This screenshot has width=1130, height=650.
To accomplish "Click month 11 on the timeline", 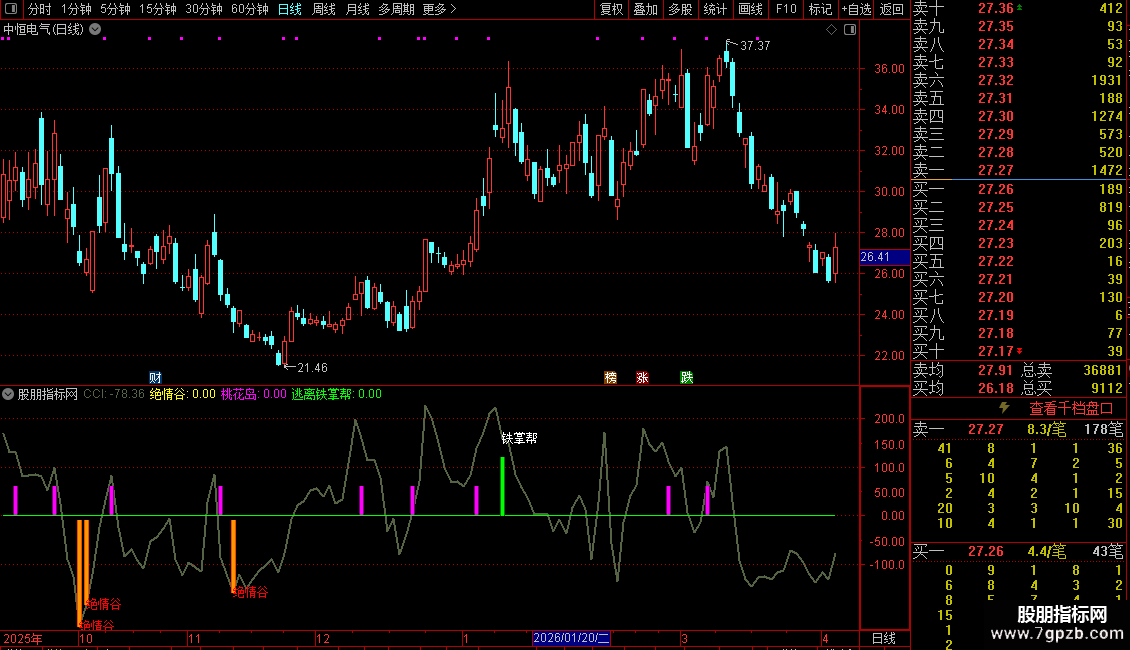I will tap(194, 638).
